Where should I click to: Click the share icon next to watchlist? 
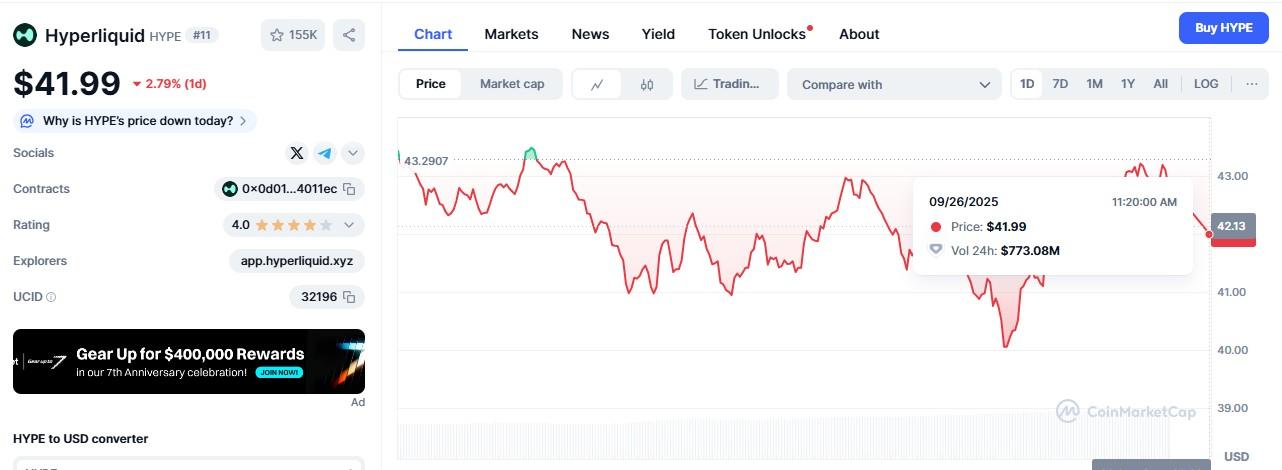click(x=349, y=35)
